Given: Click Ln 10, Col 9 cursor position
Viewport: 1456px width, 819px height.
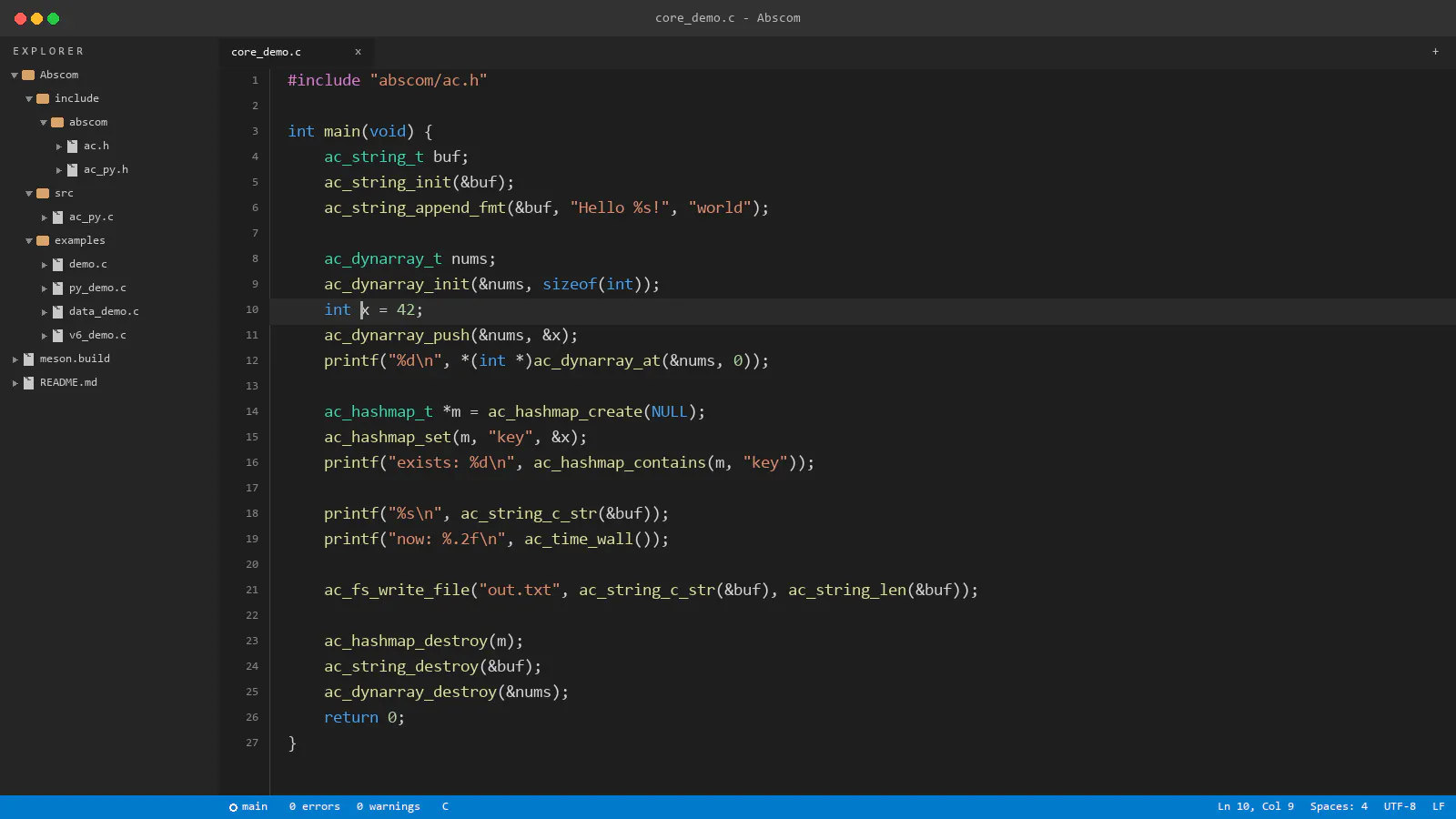Looking at the screenshot, I should [1256, 807].
